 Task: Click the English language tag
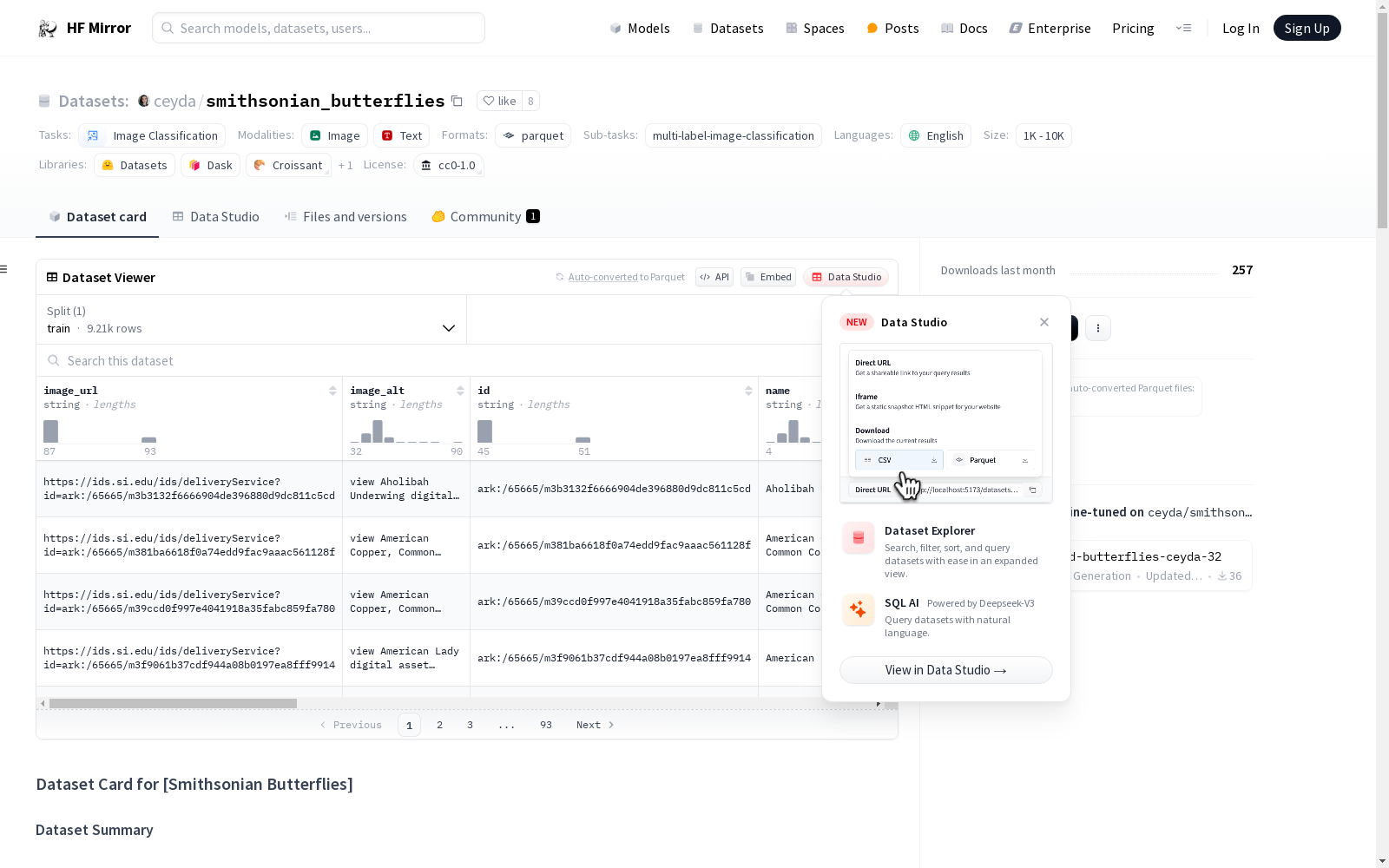[x=935, y=135]
